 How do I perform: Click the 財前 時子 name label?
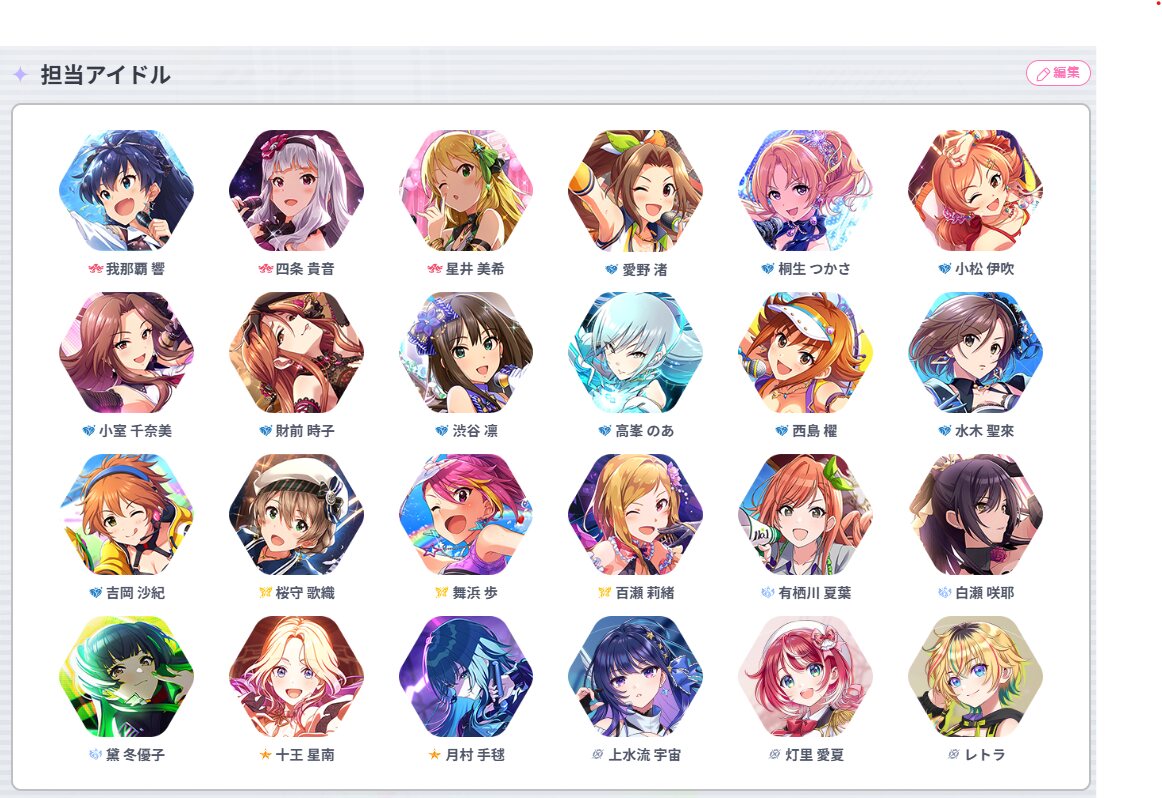[305, 430]
